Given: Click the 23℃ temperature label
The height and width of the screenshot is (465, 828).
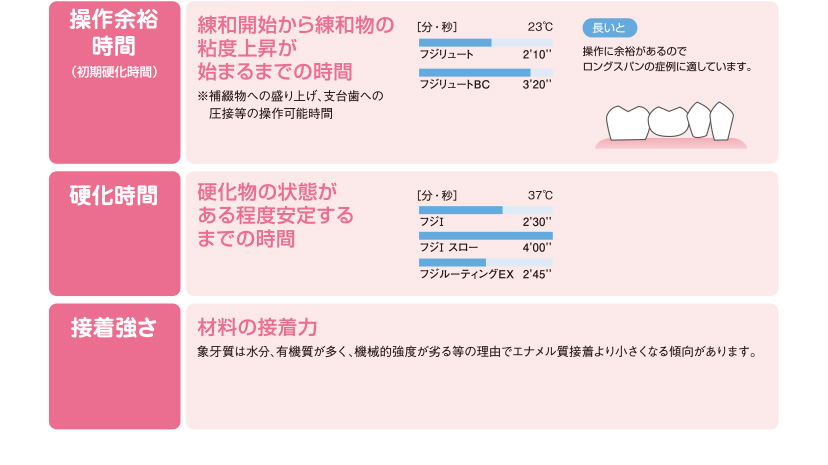Looking at the screenshot, I should (x=540, y=27).
